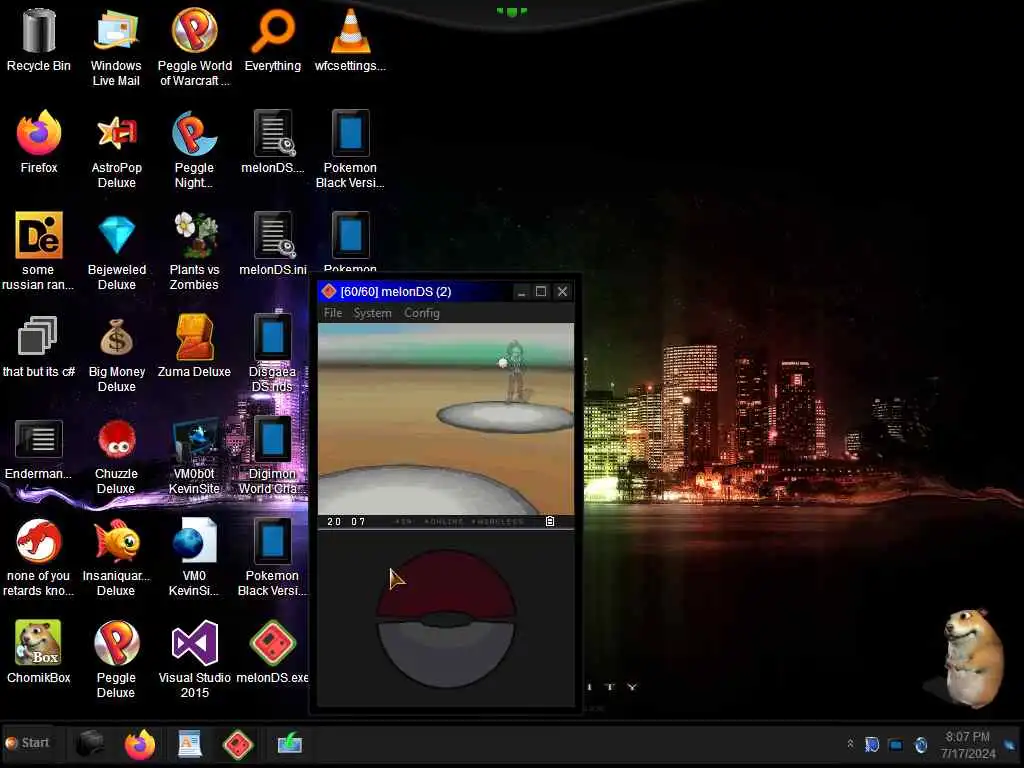Open the Config menu in melonDS
The width and height of the screenshot is (1024, 768).
click(x=422, y=313)
